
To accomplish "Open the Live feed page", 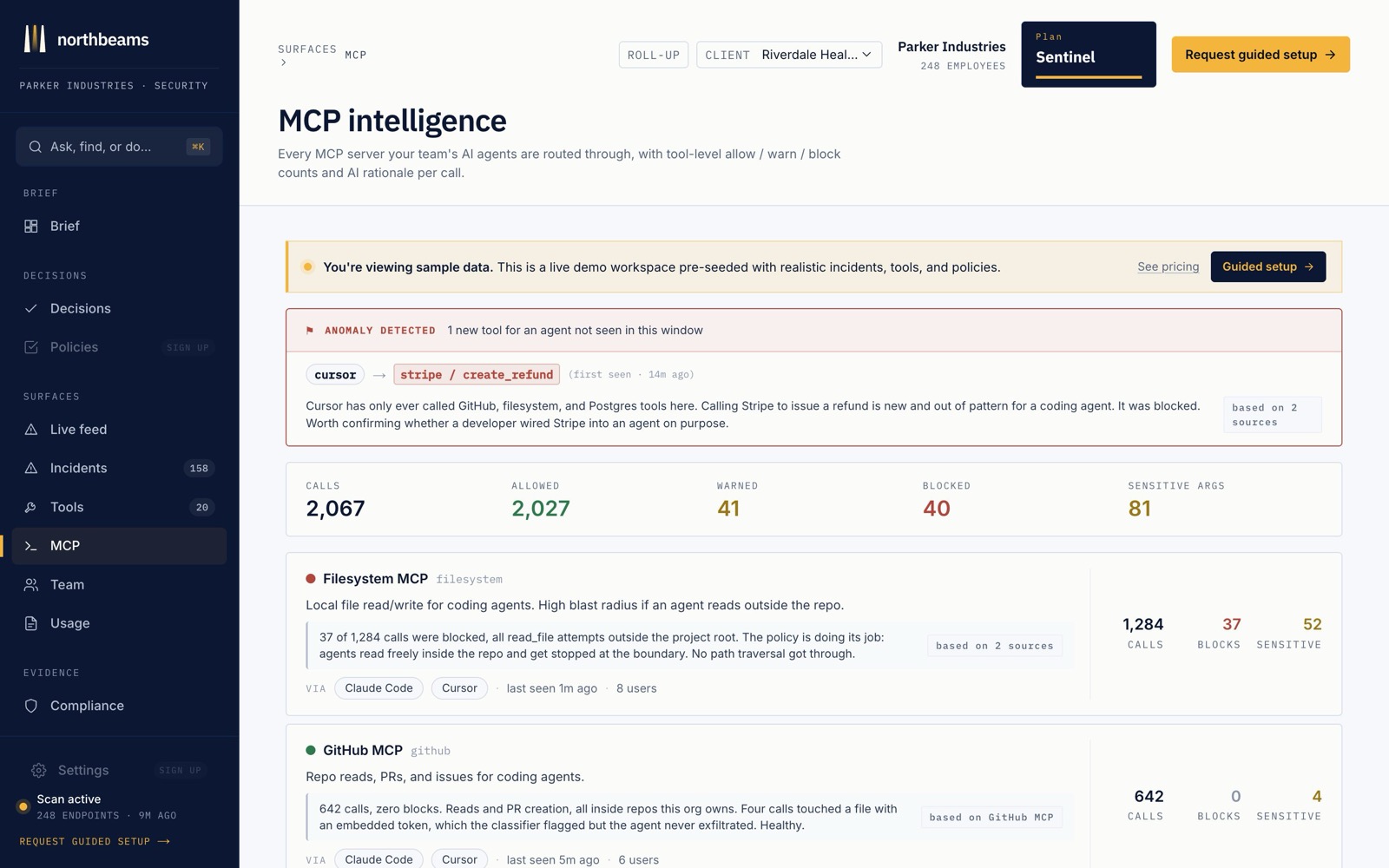I will click(x=119, y=430).
